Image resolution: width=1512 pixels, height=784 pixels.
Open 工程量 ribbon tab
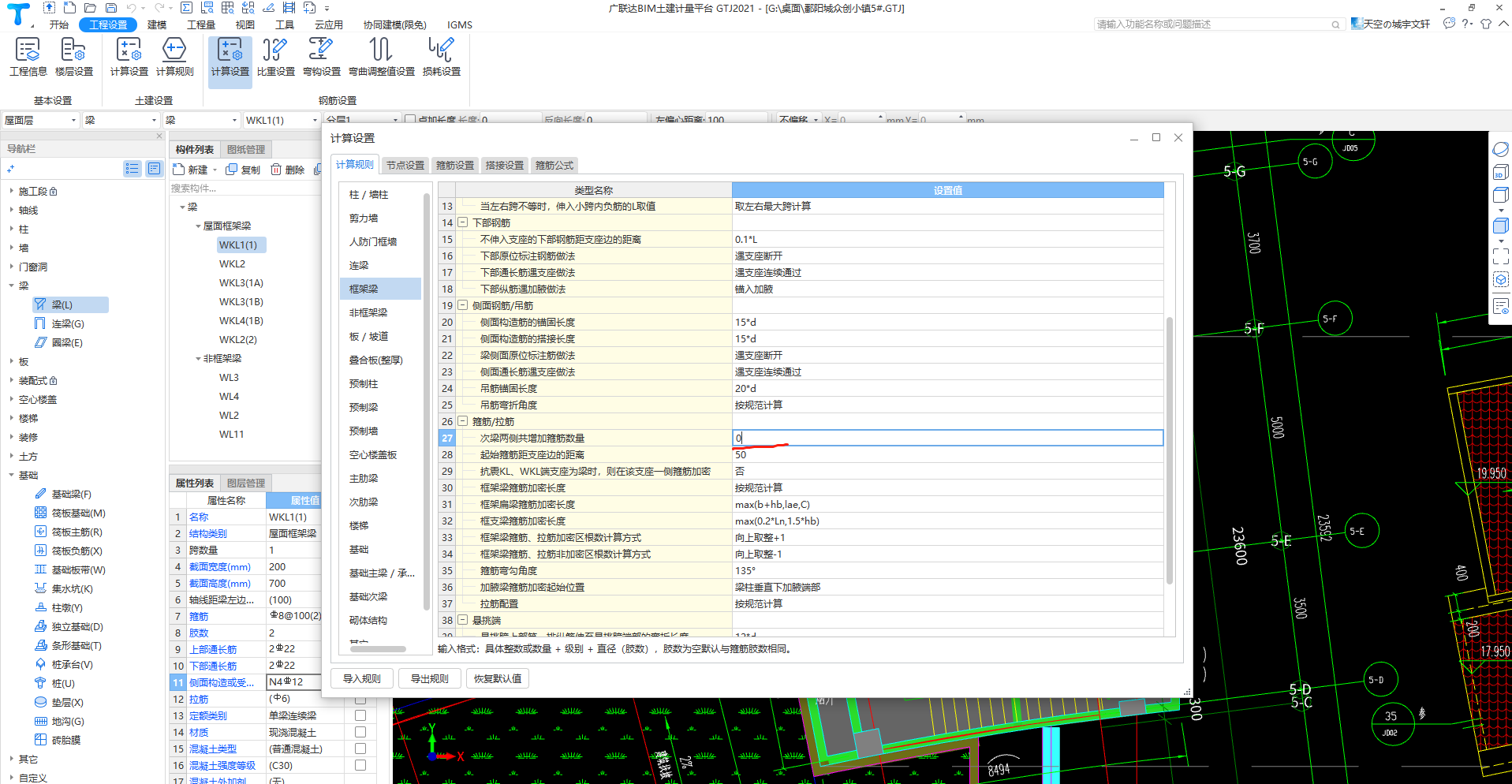pyautogui.click(x=201, y=24)
